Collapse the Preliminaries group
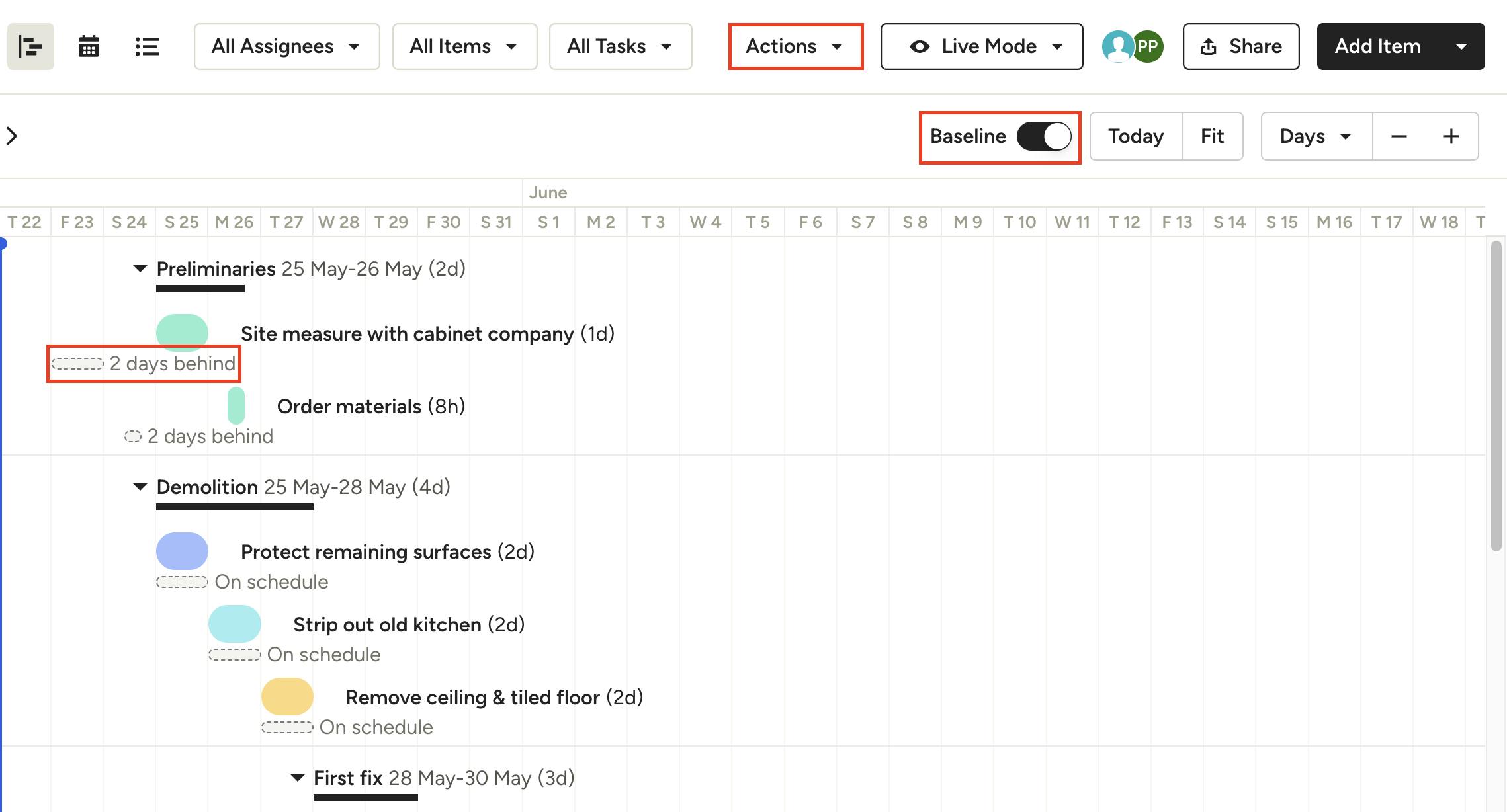This screenshot has width=1507, height=812. [140, 268]
